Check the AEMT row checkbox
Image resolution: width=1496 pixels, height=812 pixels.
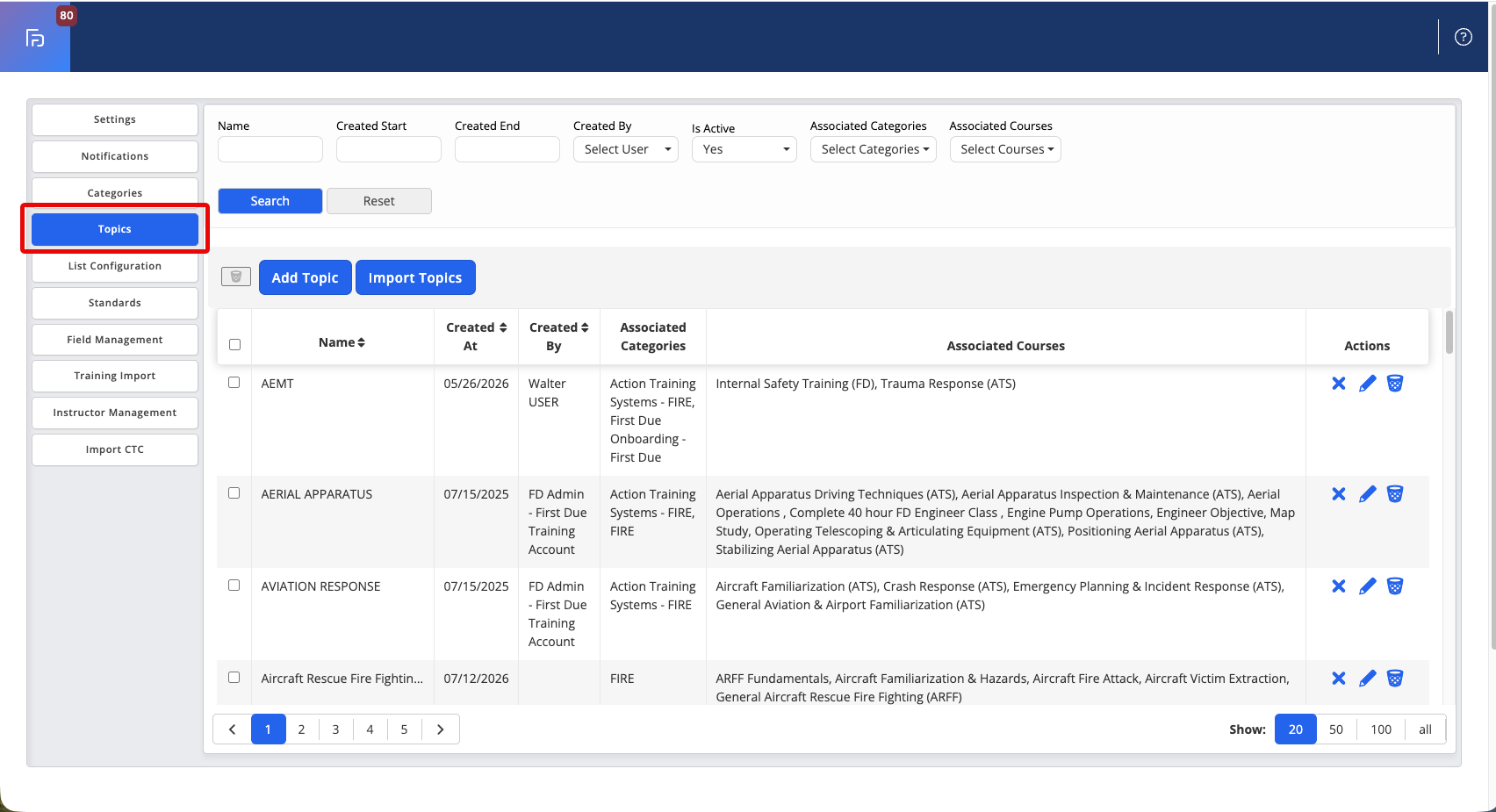tap(234, 383)
